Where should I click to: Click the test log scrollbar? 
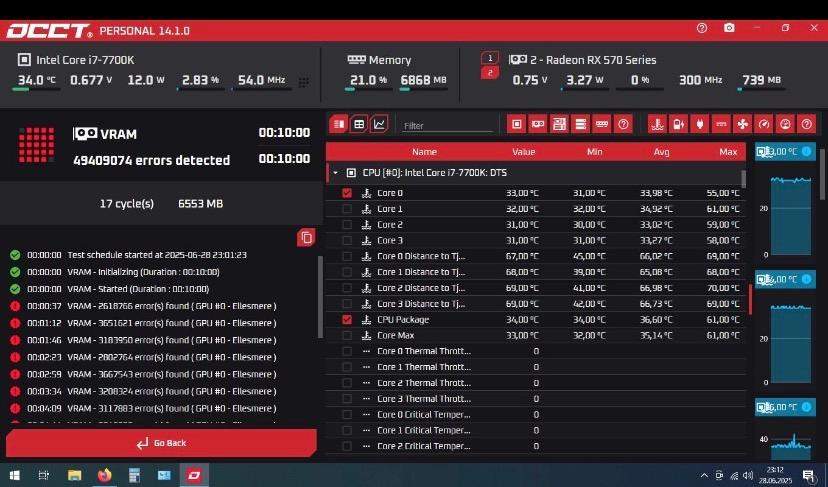[320, 297]
